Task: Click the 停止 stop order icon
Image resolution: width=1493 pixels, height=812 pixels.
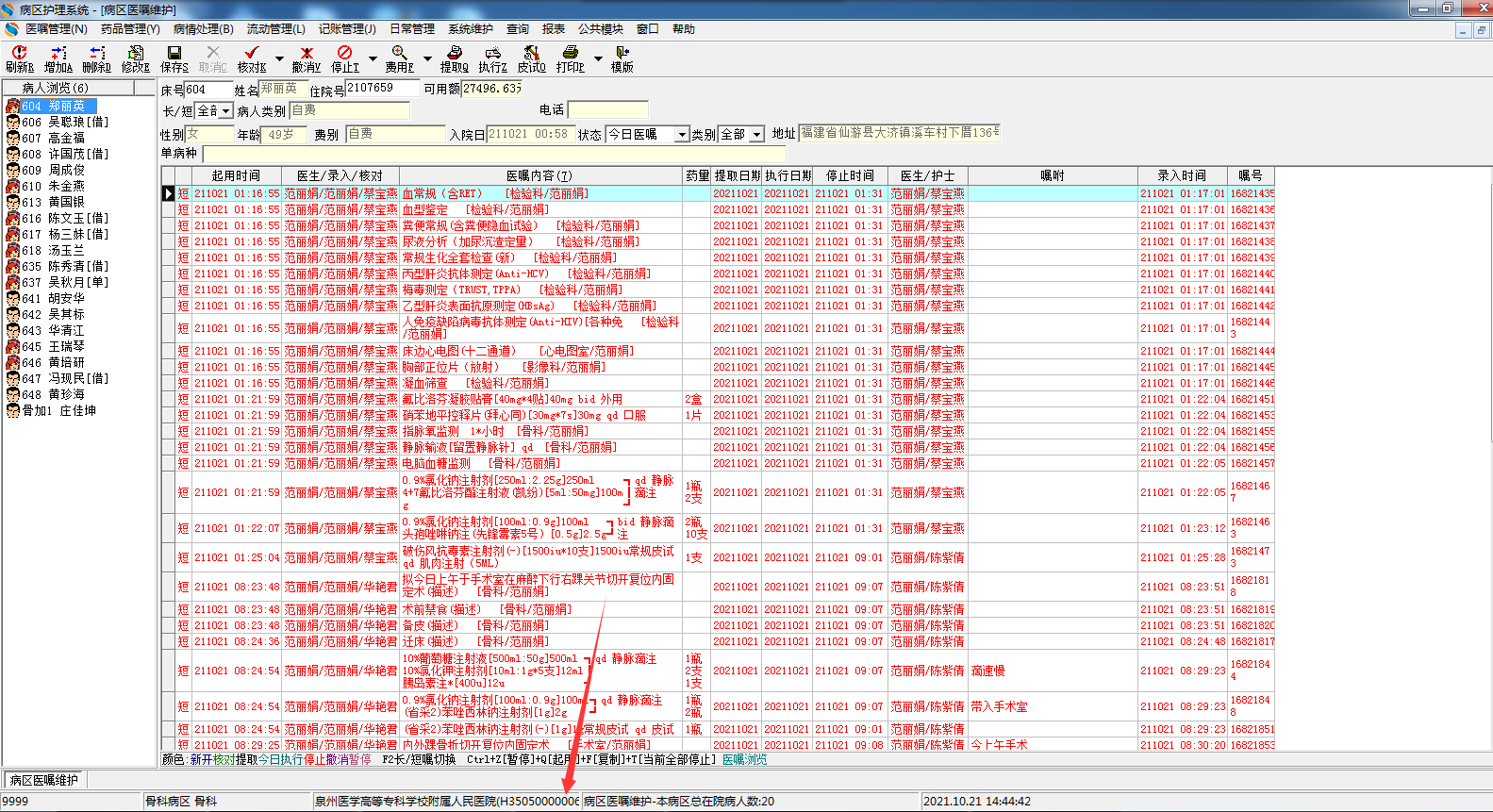Action: pyautogui.click(x=345, y=58)
